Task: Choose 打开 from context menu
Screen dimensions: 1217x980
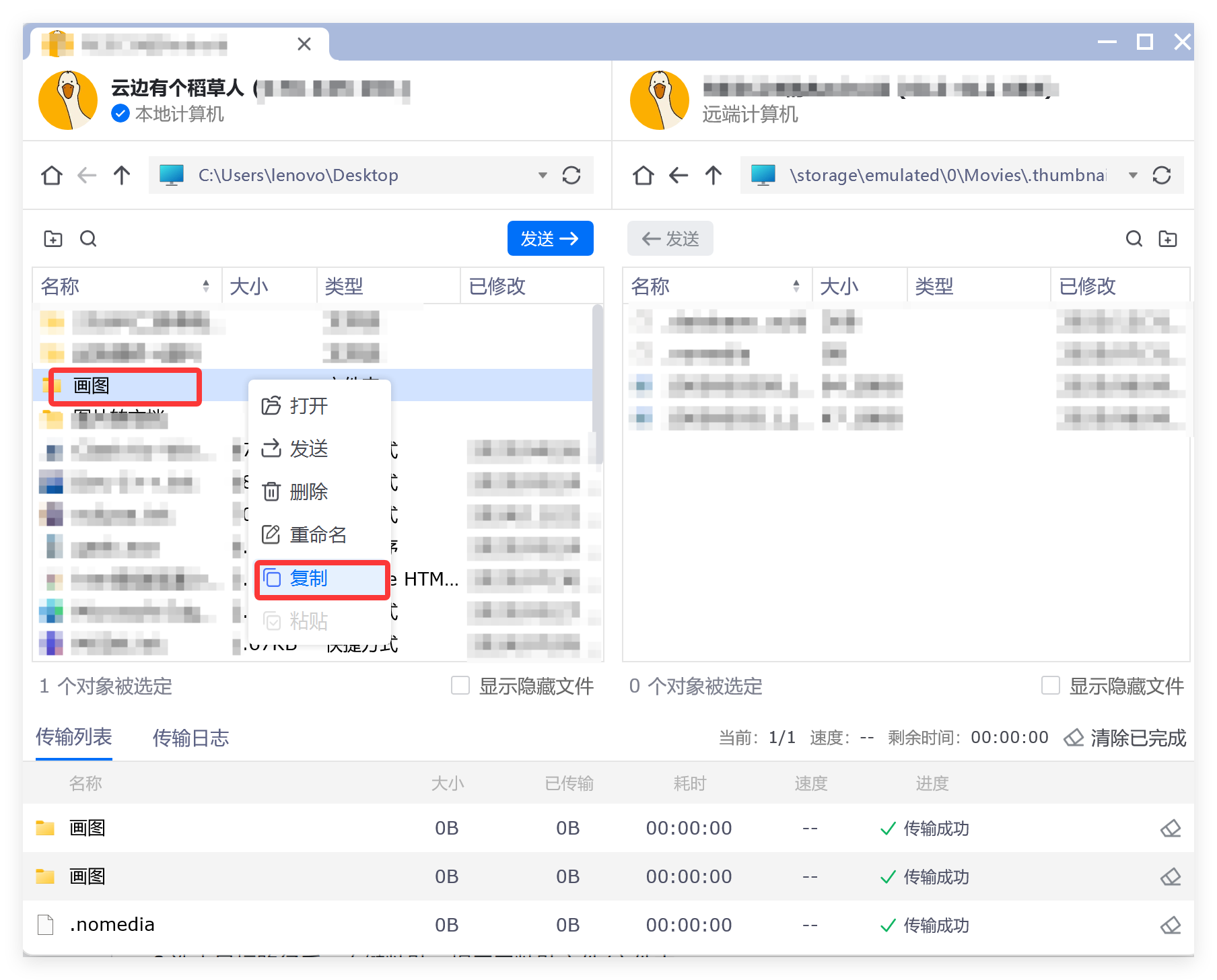Action: 320,406
